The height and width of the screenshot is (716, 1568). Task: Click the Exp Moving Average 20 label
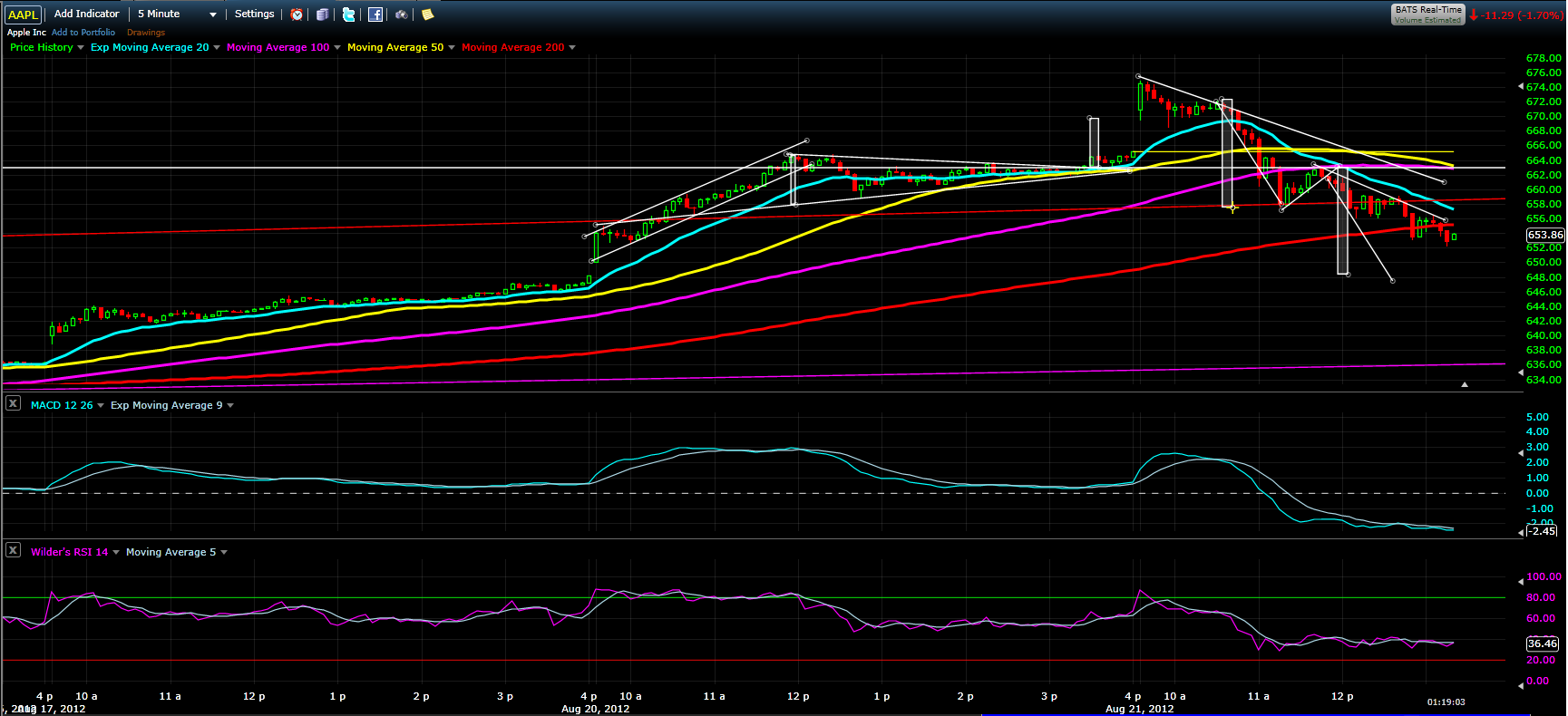point(150,47)
